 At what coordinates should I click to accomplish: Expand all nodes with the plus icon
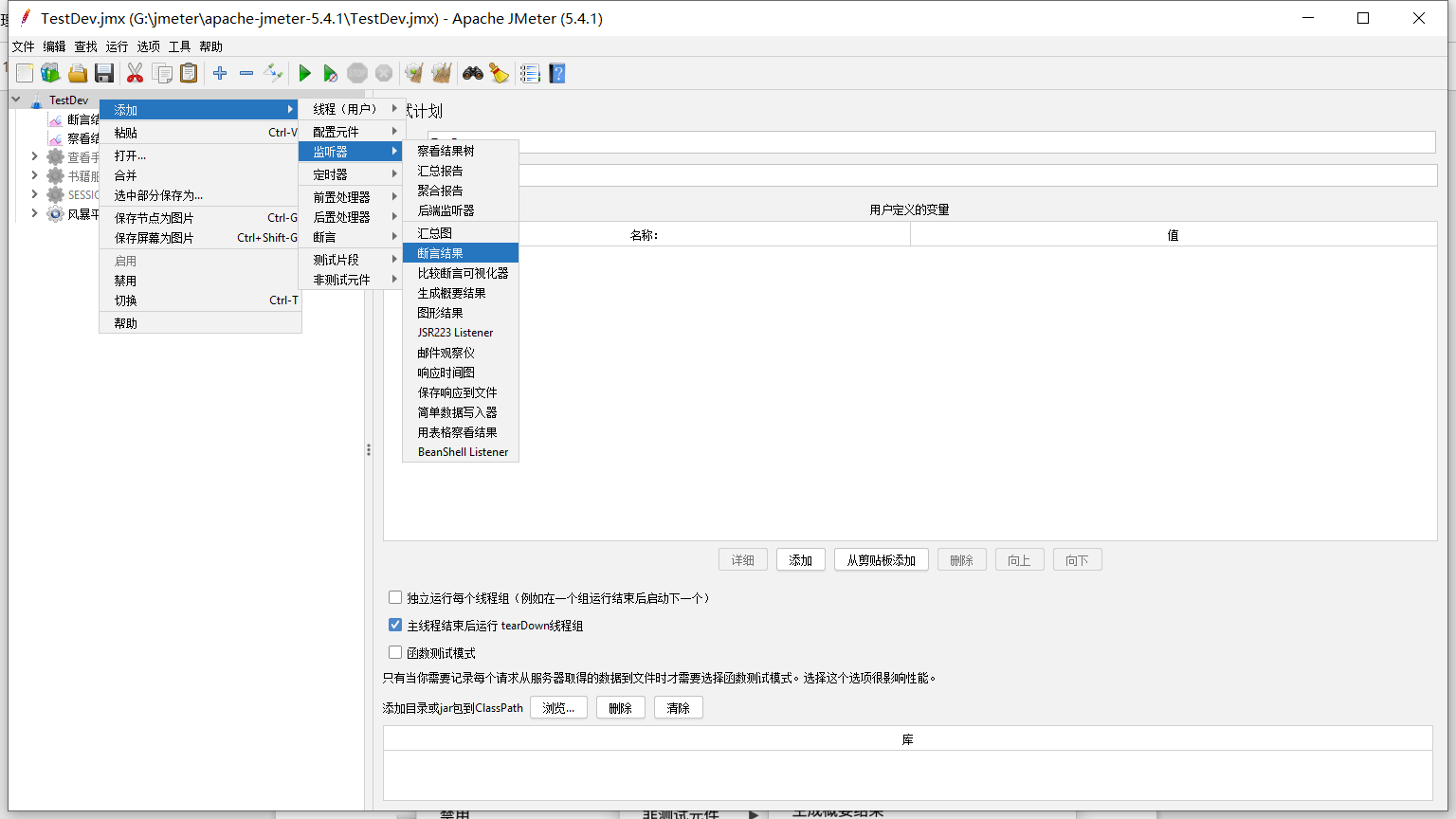(x=220, y=73)
